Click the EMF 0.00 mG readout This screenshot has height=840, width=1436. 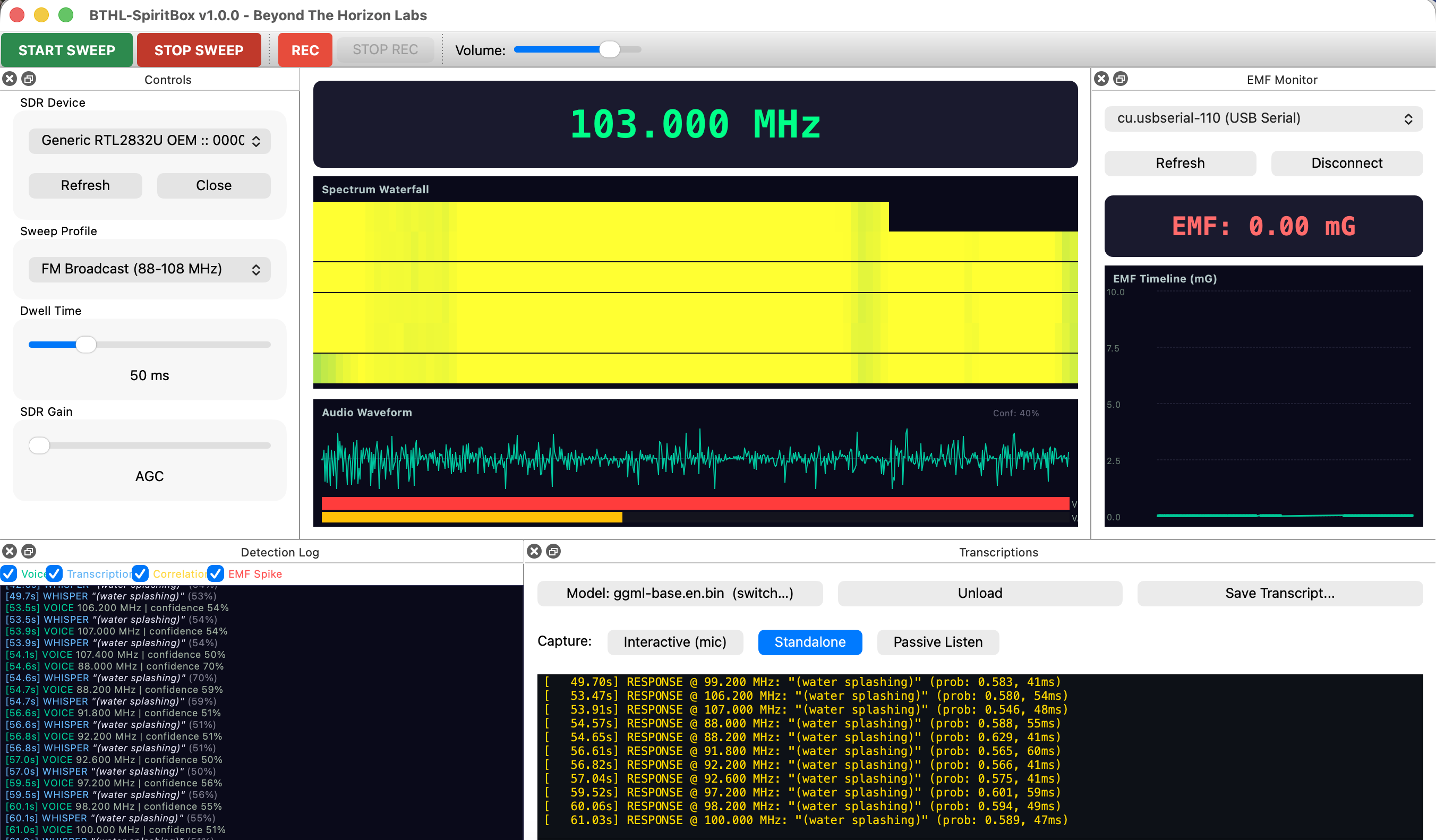tap(1263, 226)
